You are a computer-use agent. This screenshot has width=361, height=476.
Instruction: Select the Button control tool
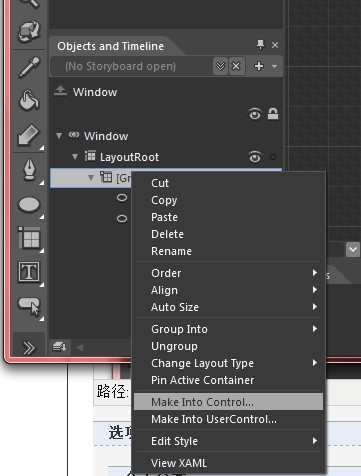(29, 307)
